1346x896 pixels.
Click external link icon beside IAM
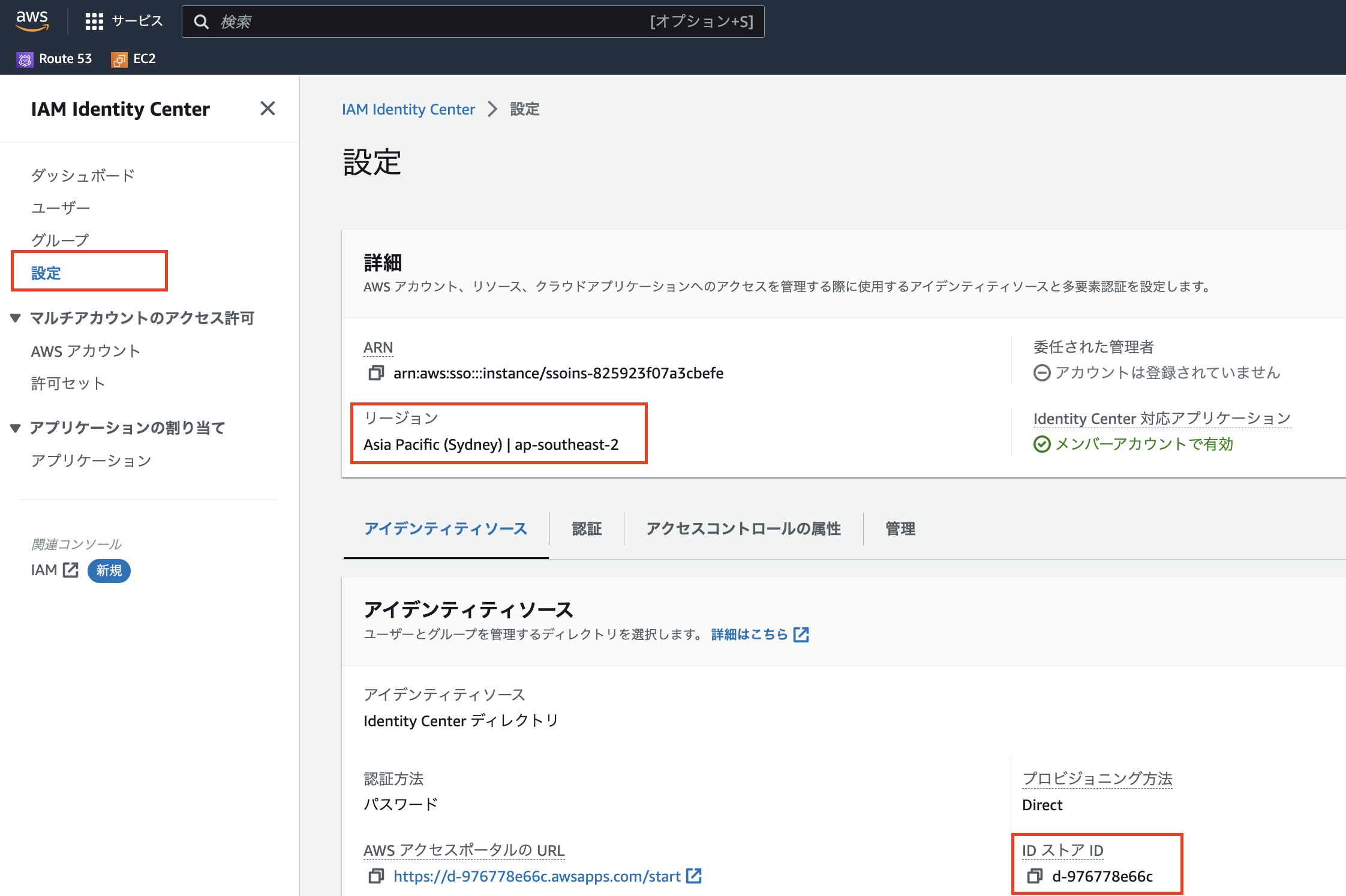(71, 570)
